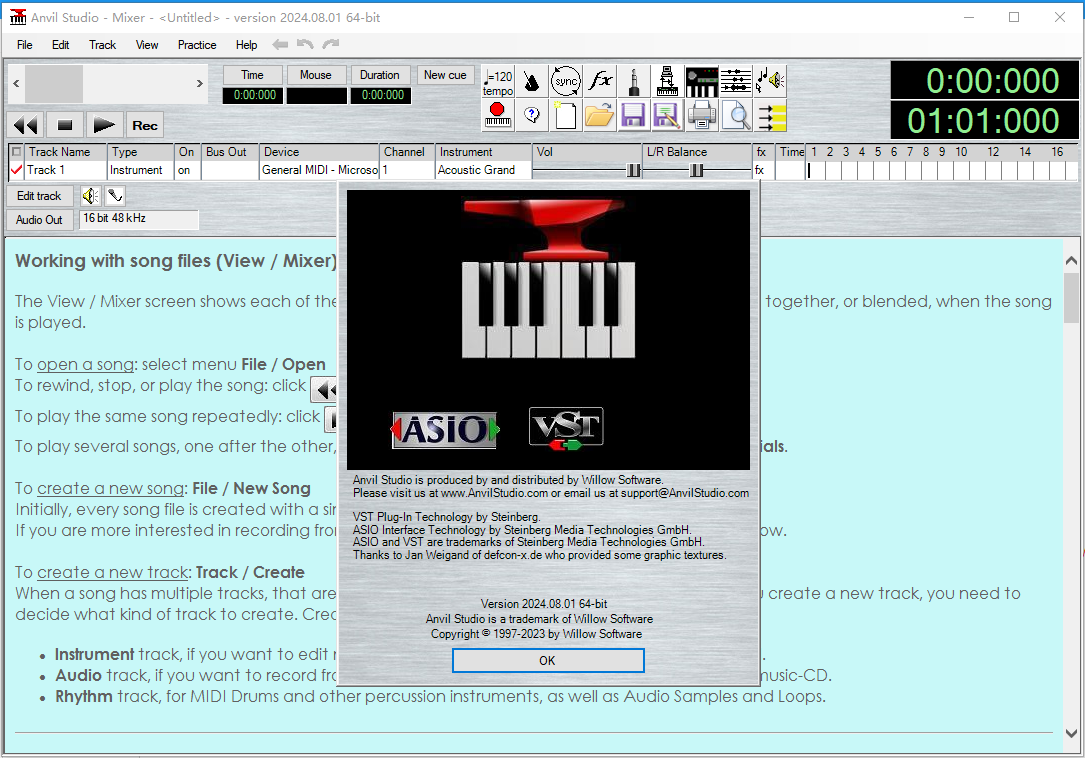Open print preview magnifier icon
The height and width of the screenshot is (758, 1085).
(735, 115)
